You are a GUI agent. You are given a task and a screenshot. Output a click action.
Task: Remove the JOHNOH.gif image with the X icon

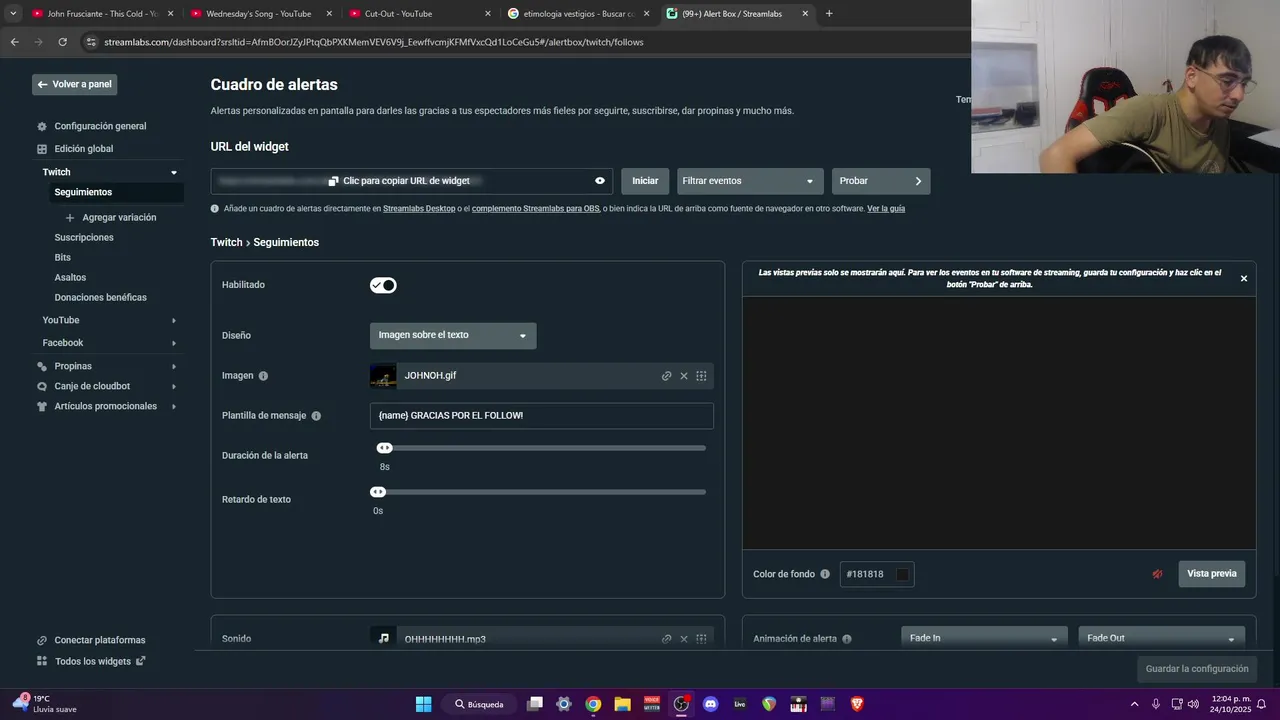(x=684, y=376)
